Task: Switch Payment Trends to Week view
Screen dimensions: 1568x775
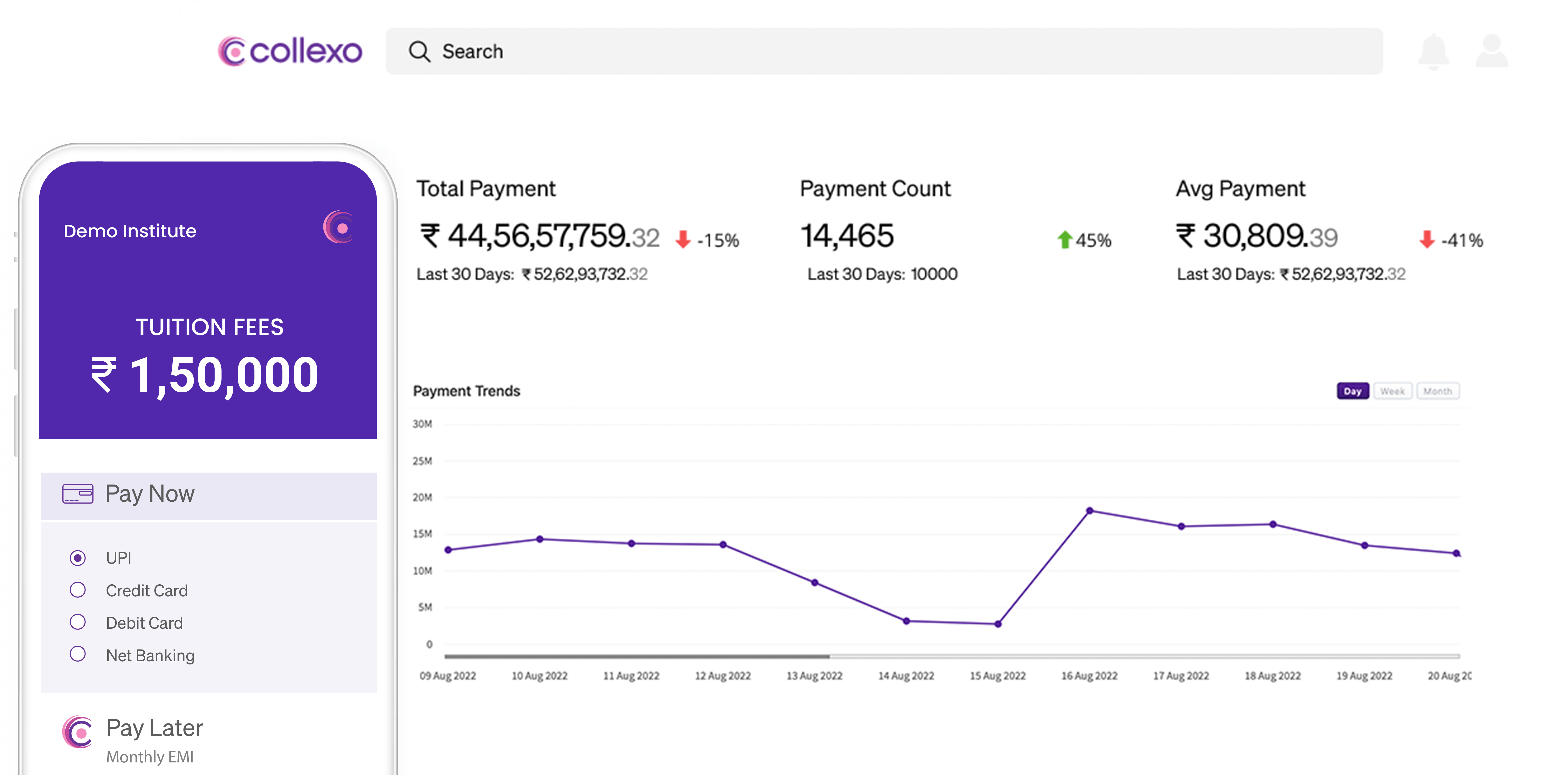Action: (x=1393, y=391)
